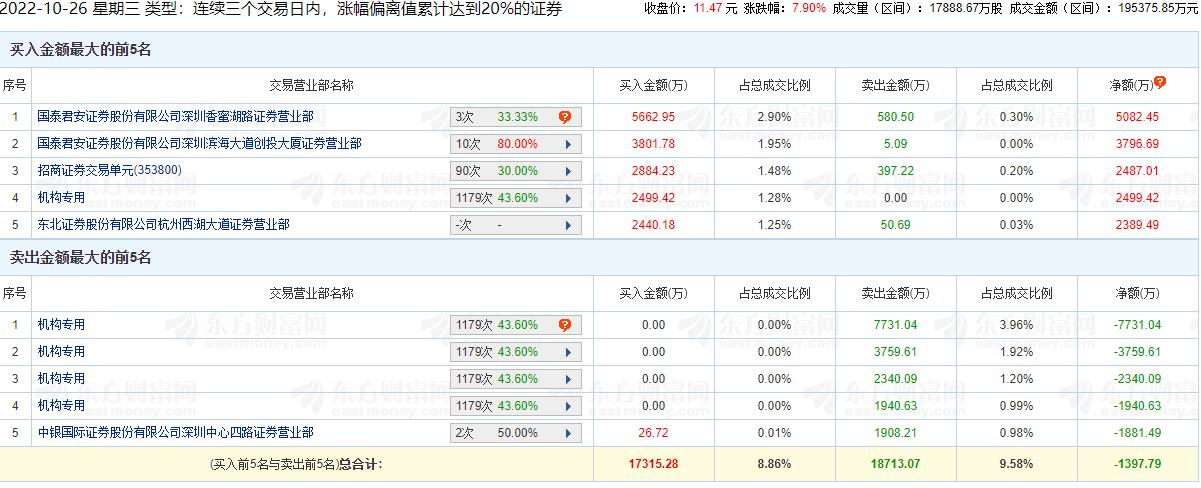Click 买入金额最大的前5名 section header

[79, 49]
